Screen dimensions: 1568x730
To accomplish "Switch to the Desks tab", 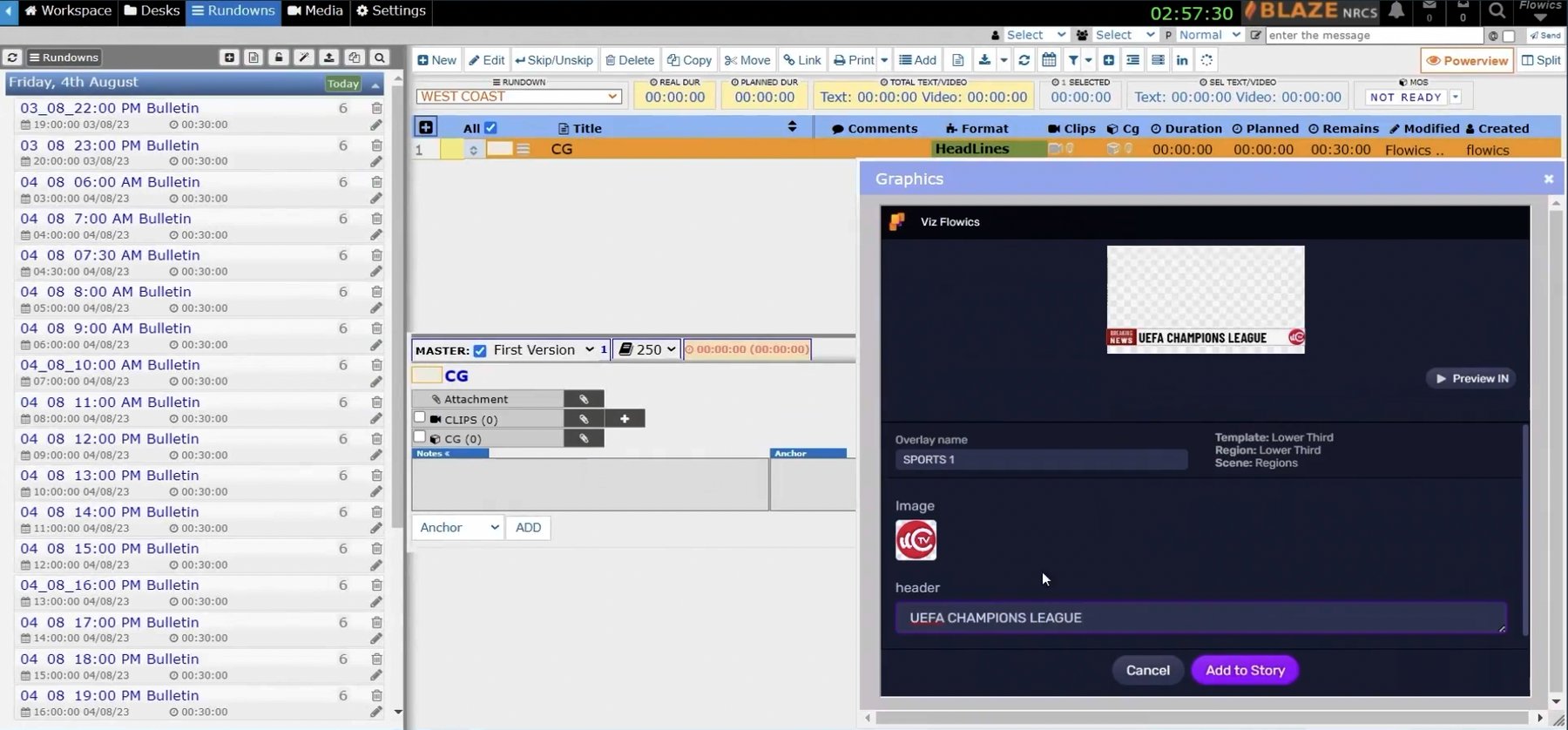I will tap(152, 11).
